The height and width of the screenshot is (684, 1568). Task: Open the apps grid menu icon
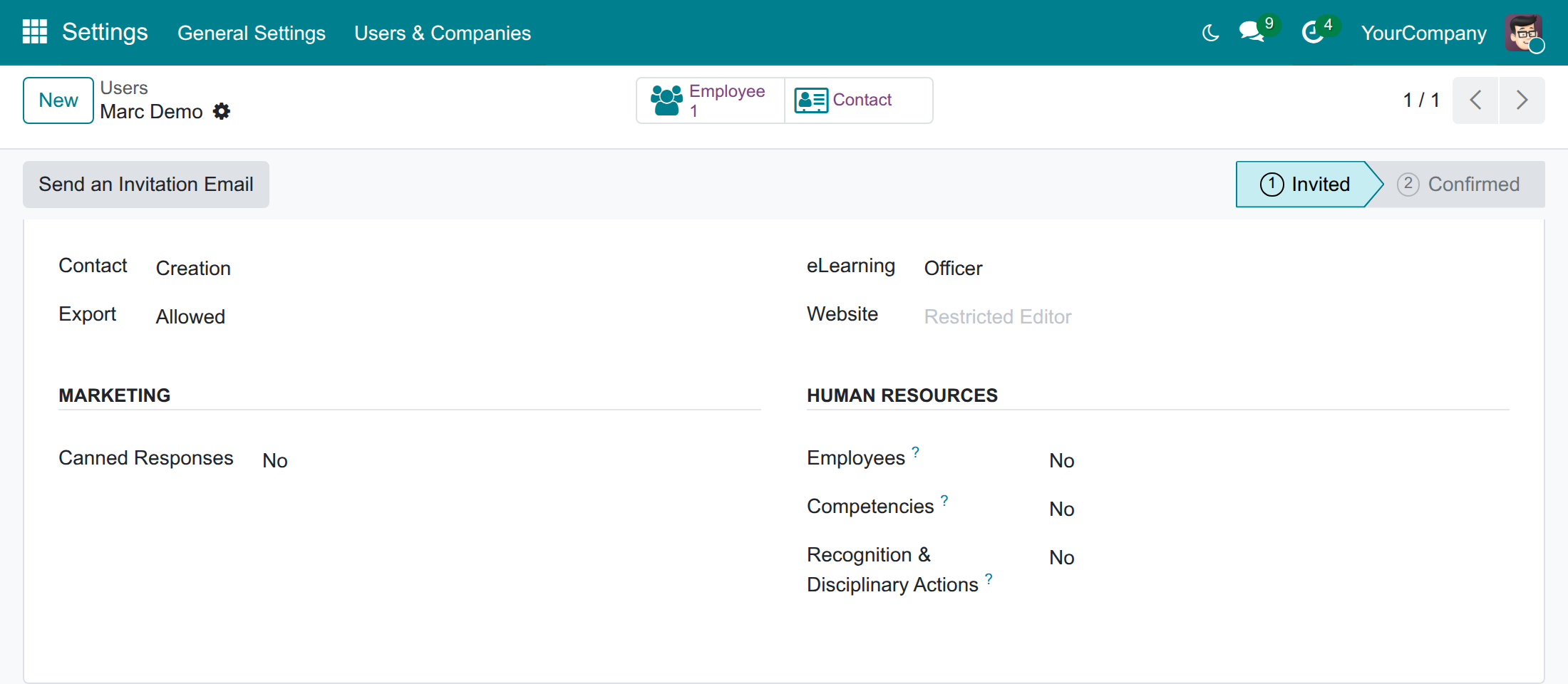35,32
